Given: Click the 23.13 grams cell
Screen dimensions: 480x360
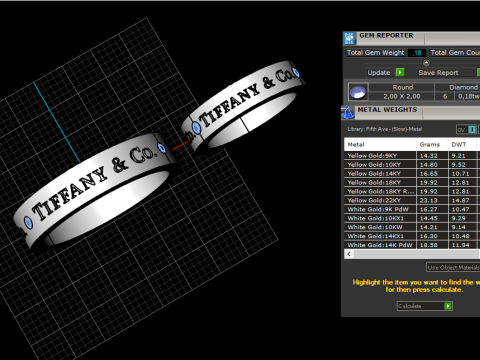Looking at the screenshot, I should click(x=432, y=200).
